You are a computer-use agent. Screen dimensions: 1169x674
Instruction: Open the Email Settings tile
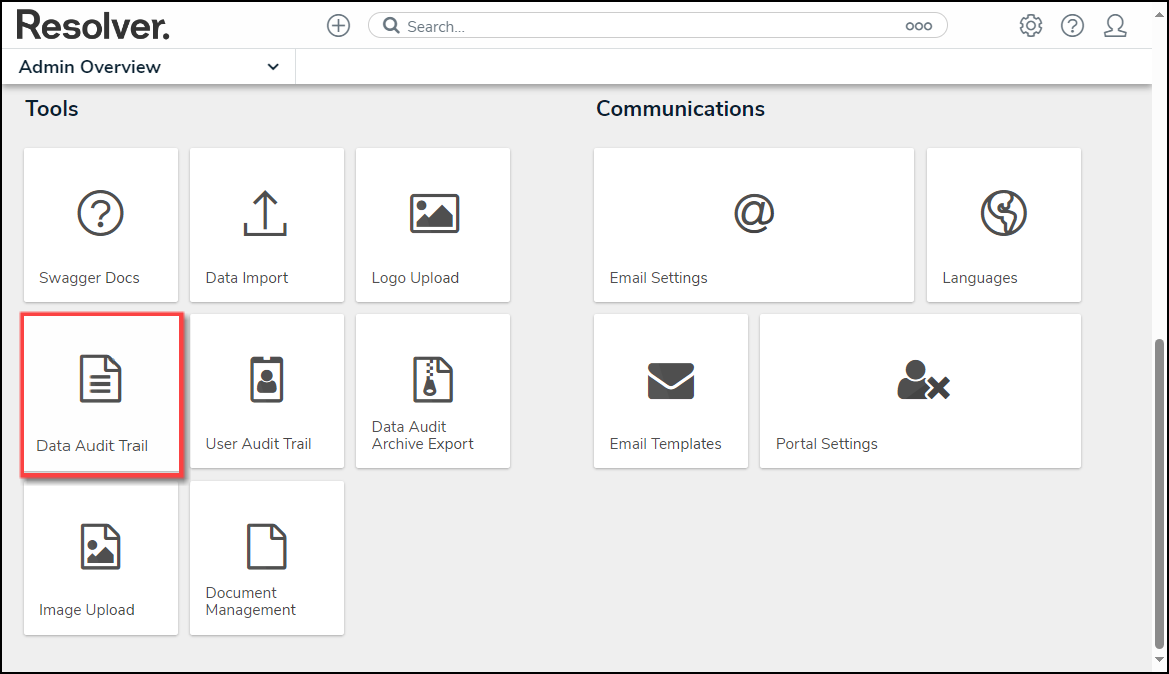coord(753,225)
